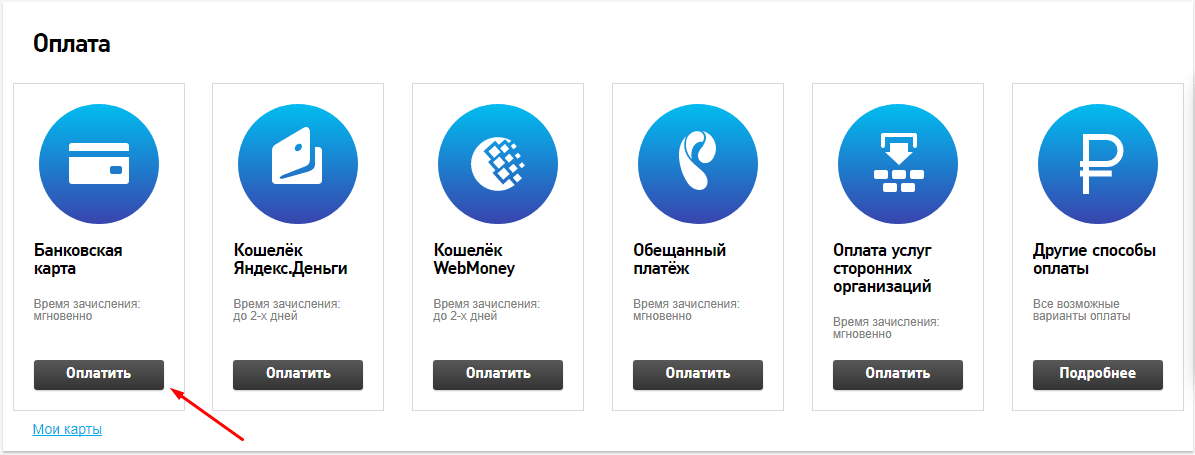Open the Подробнее button for other methods
This screenshot has width=1195, height=455.
pos(1098,374)
